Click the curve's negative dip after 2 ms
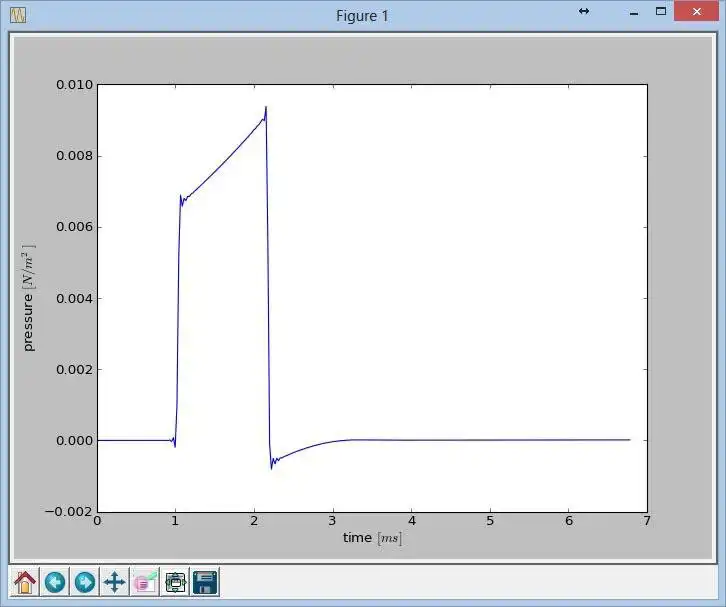Viewport: 726px width, 607px height. [272, 467]
